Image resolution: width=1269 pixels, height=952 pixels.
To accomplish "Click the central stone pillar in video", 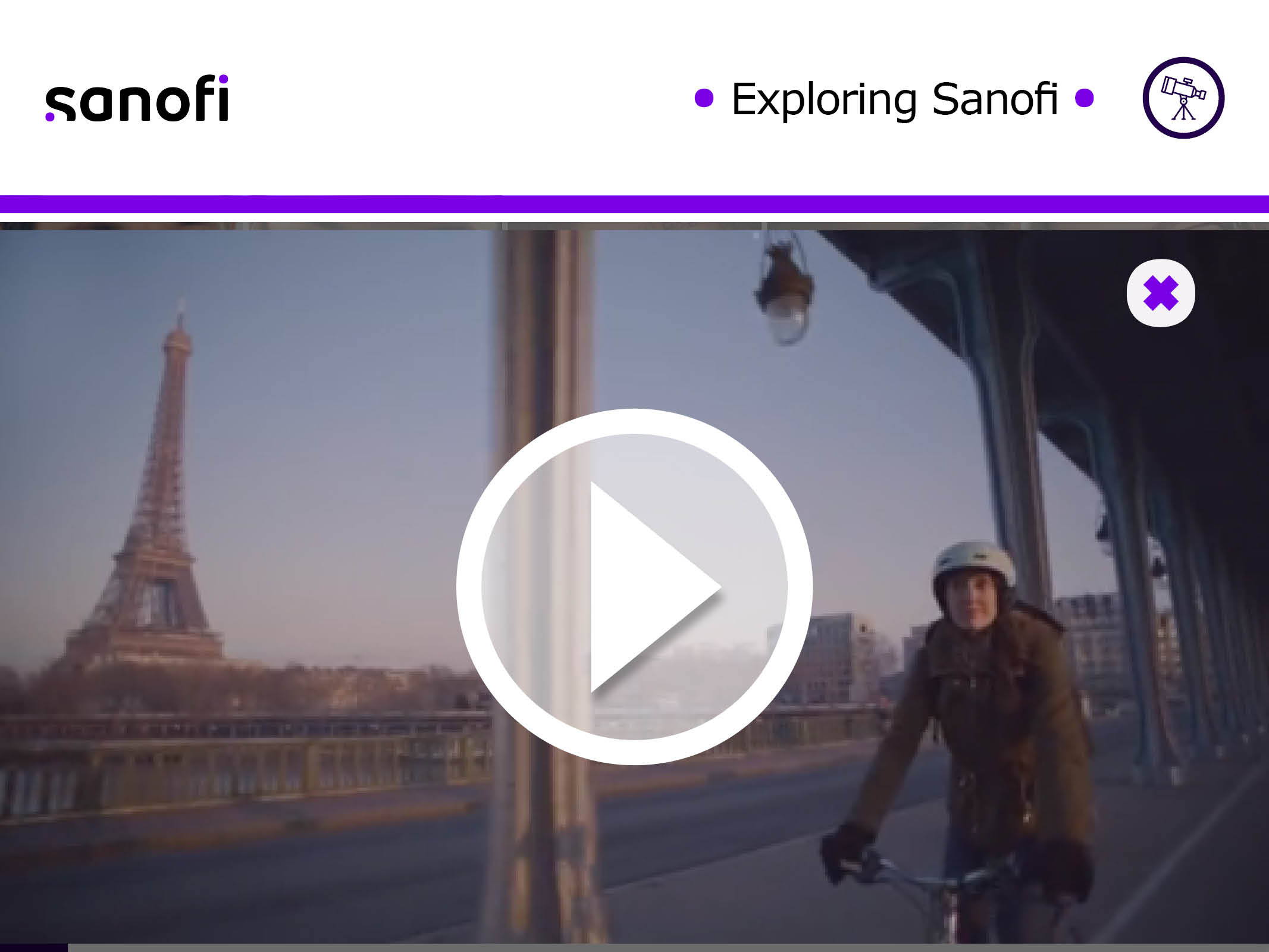I will tap(544, 586).
